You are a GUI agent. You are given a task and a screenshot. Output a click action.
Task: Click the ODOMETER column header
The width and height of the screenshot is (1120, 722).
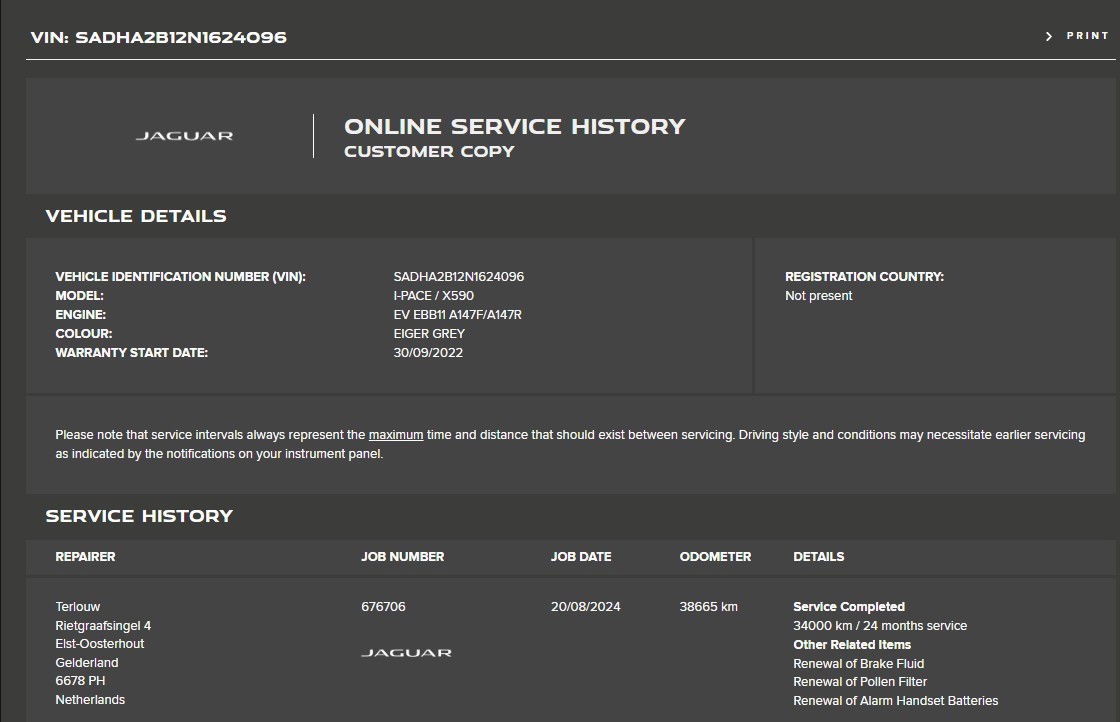tap(715, 556)
